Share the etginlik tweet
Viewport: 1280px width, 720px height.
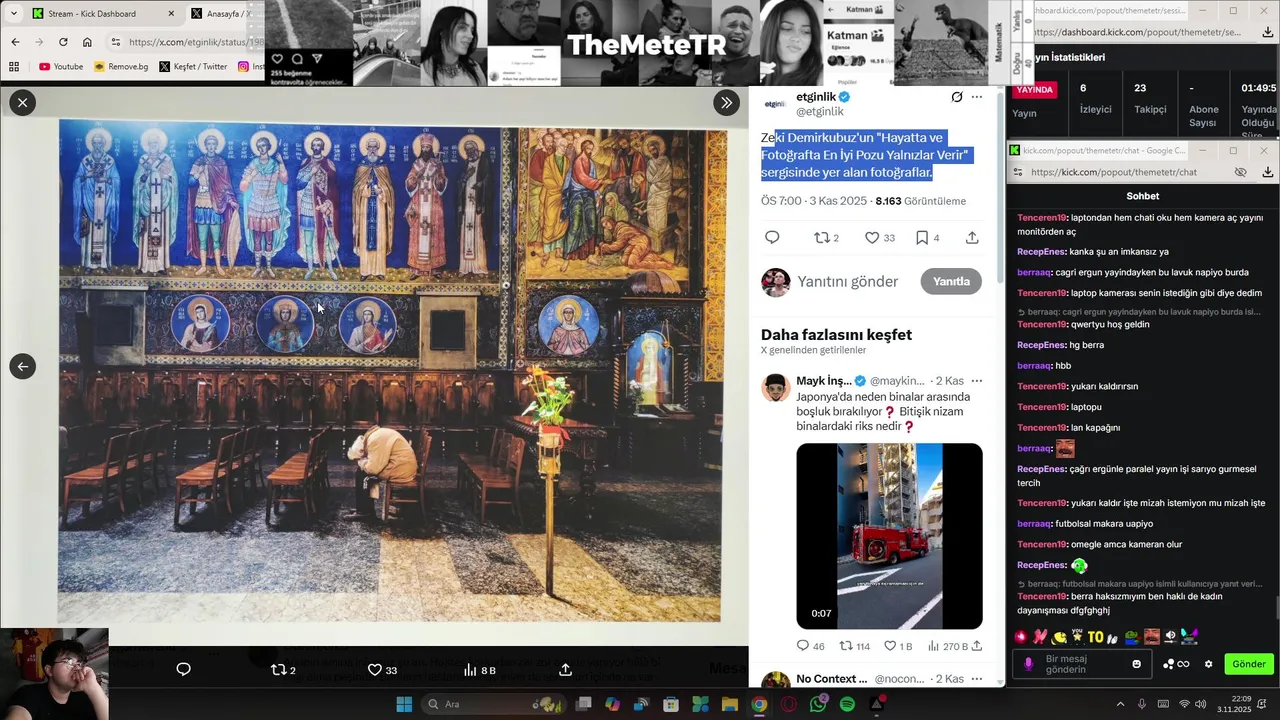(972, 237)
